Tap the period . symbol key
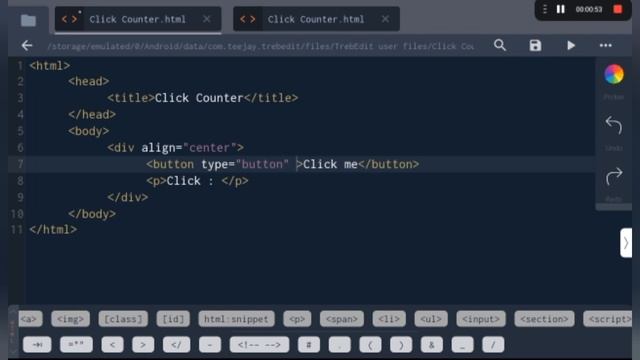640x360 pixels. 340,344
